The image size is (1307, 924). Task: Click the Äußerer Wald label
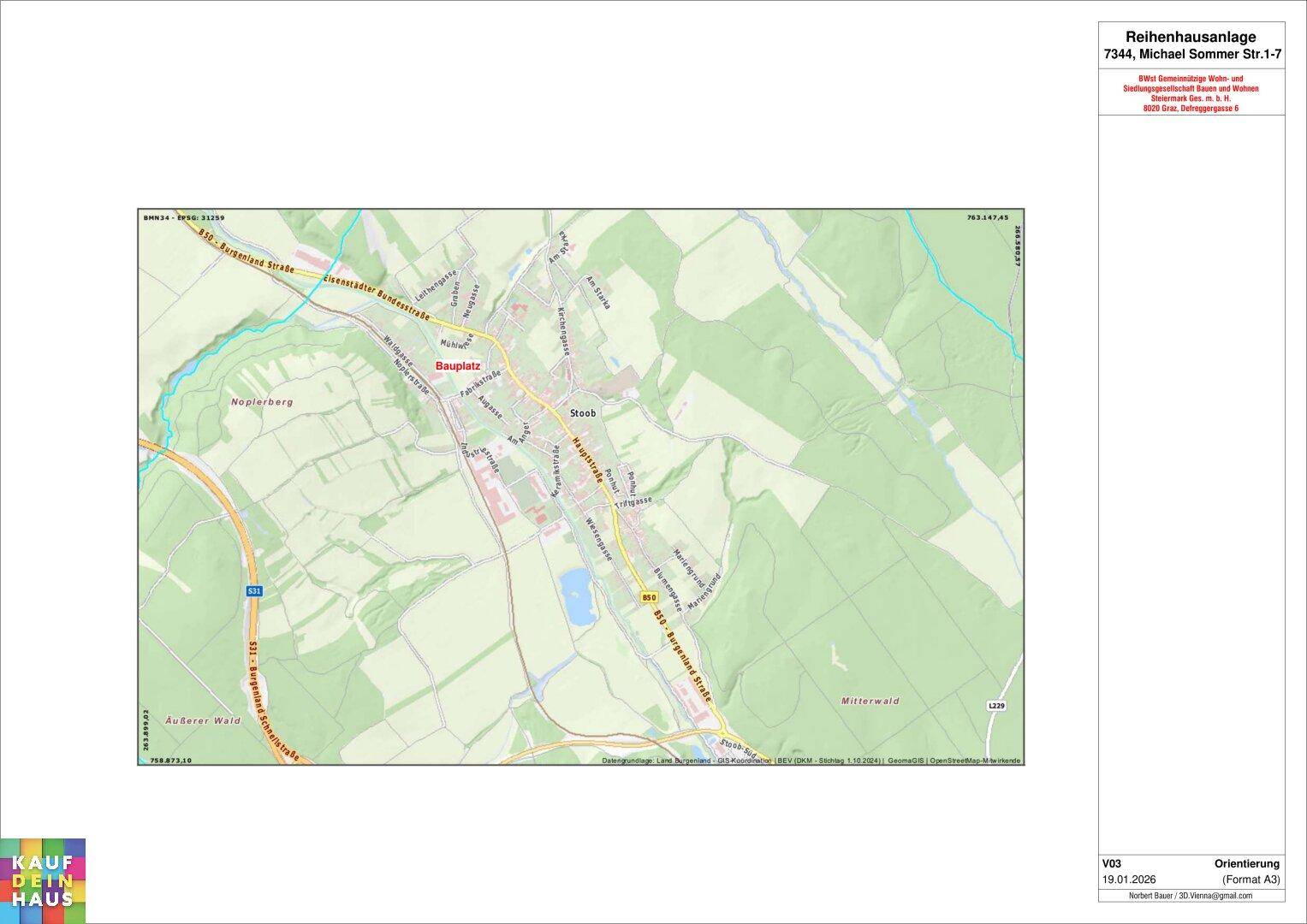coord(202,721)
